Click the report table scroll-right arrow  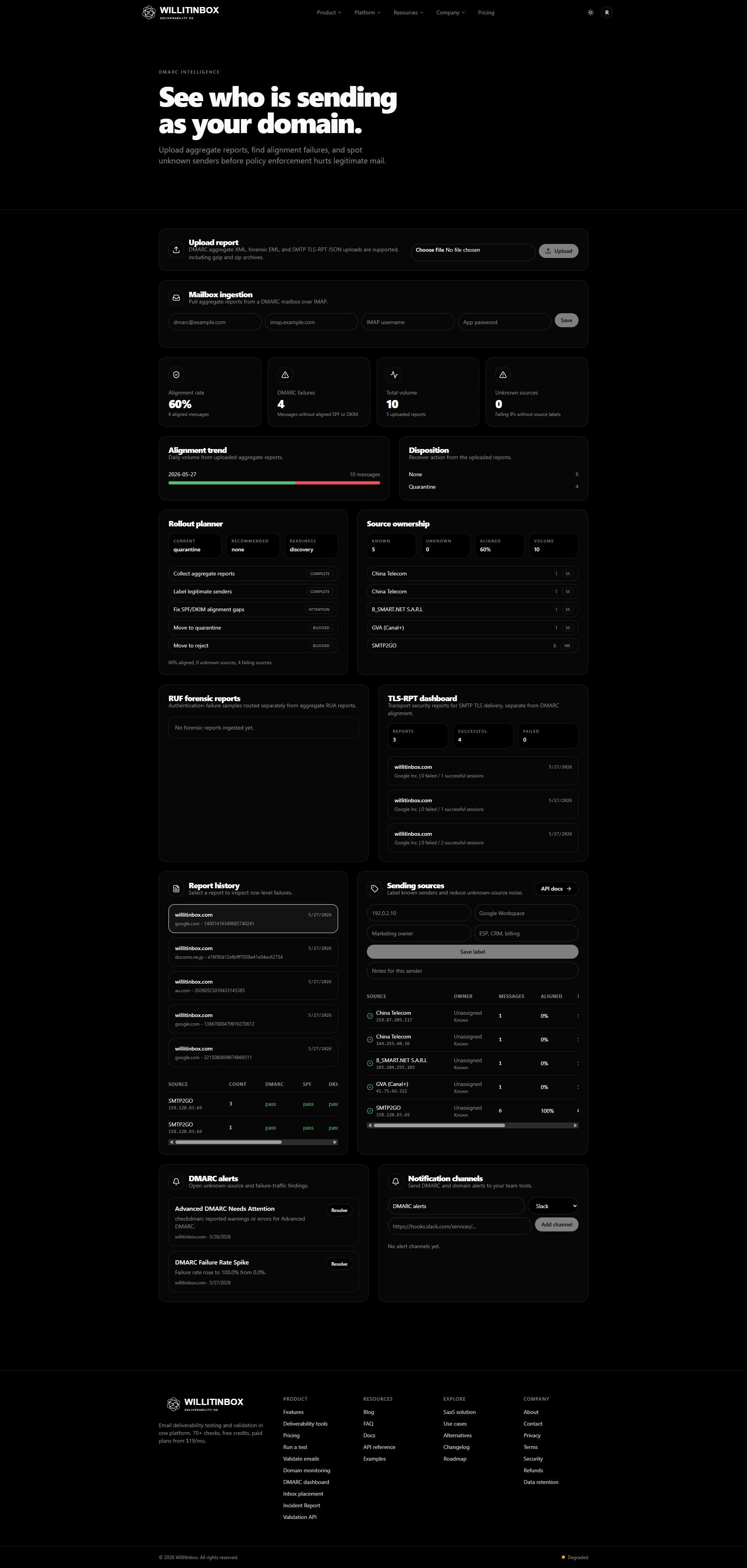pyautogui.click(x=335, y=1142)
